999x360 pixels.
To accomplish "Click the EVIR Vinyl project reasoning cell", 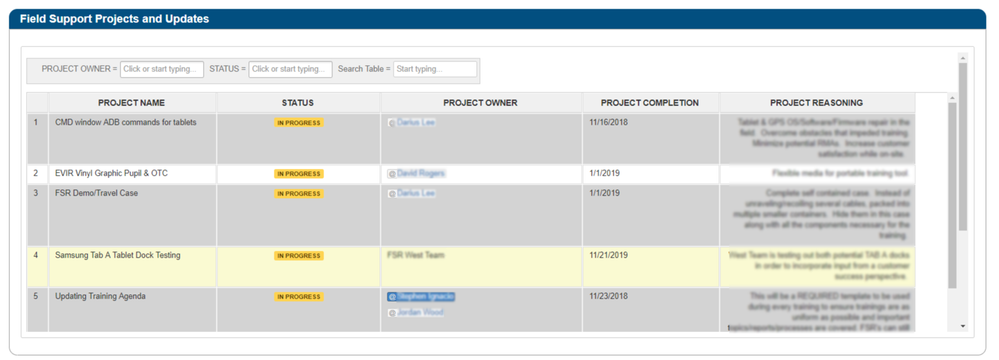I will (817, 174).
